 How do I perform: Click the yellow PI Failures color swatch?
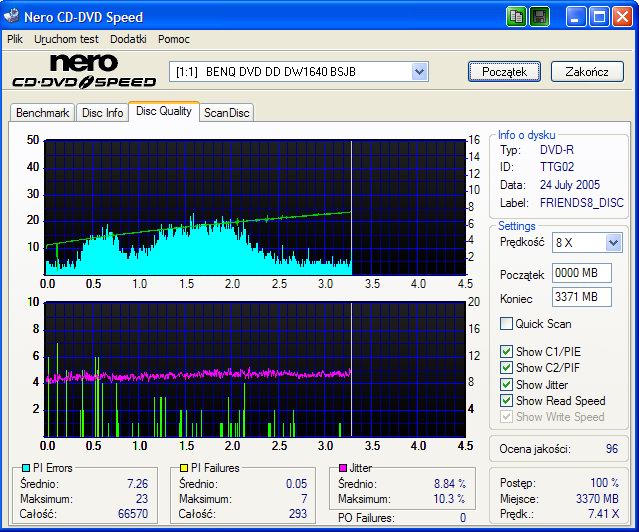184,468
